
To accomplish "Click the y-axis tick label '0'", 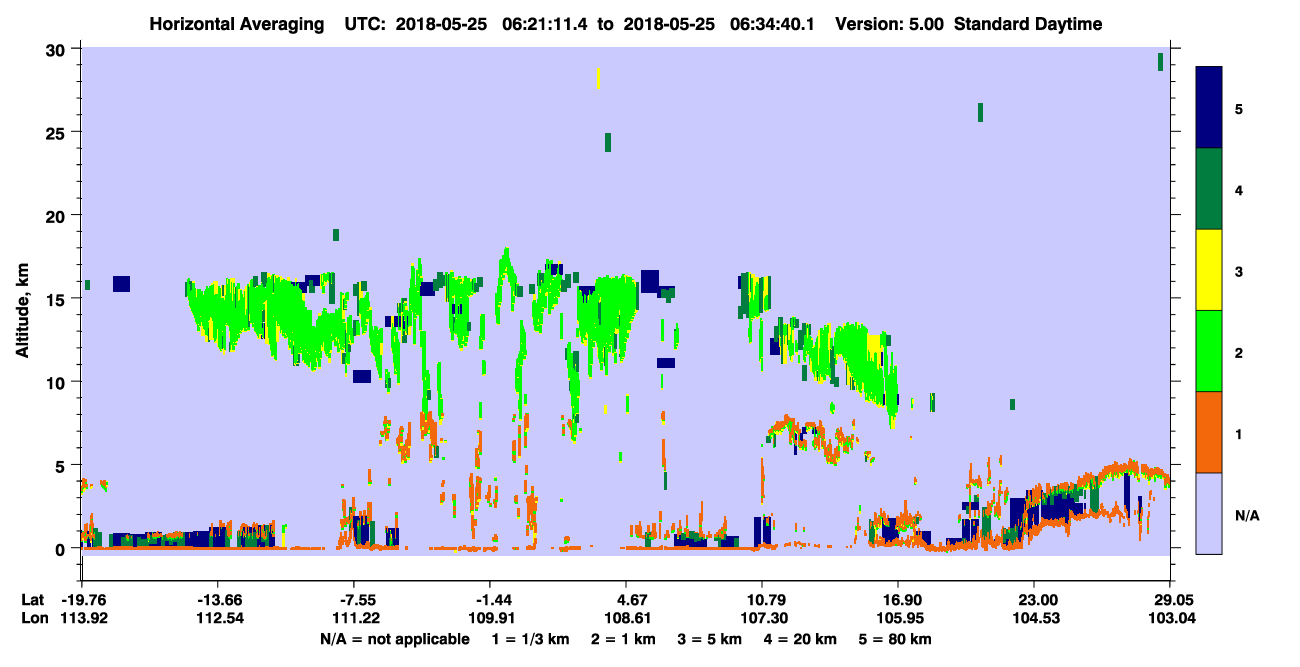I will pos(61,548).
